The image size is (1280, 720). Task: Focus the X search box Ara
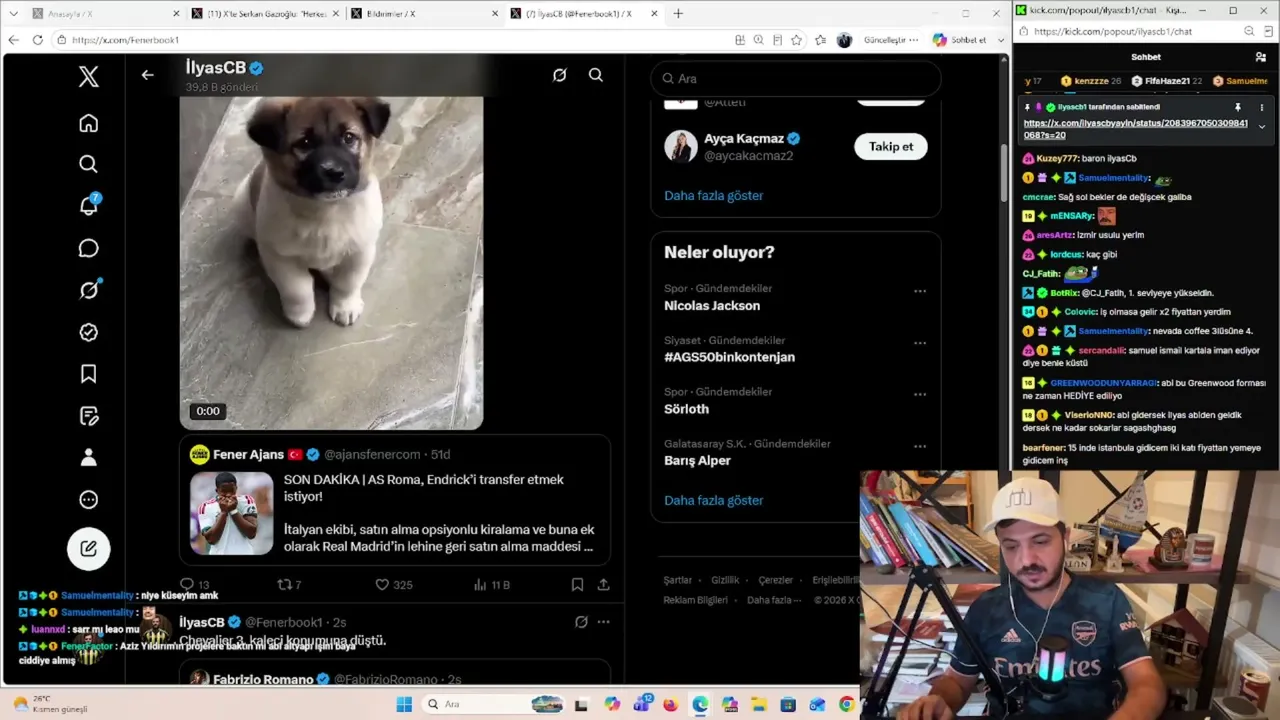pyautogui.click(x=796, y=79)
